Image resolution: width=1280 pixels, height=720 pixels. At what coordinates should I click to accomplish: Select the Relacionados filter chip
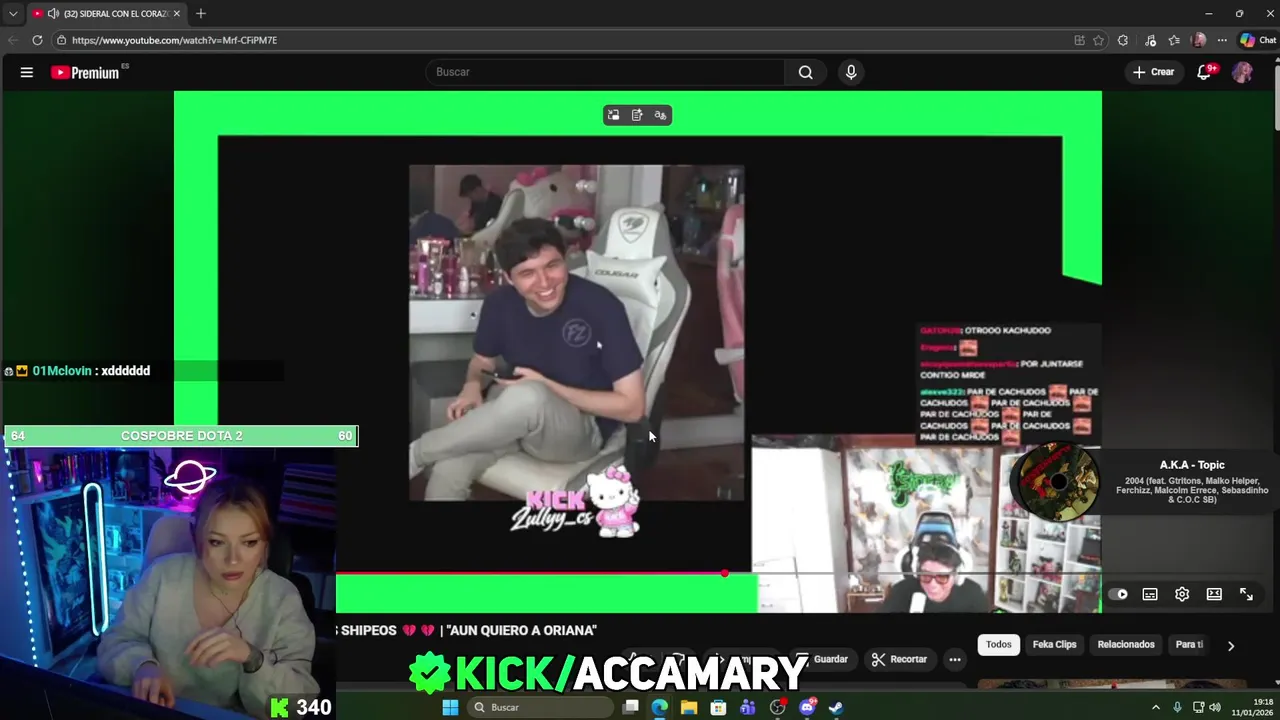1126,644
